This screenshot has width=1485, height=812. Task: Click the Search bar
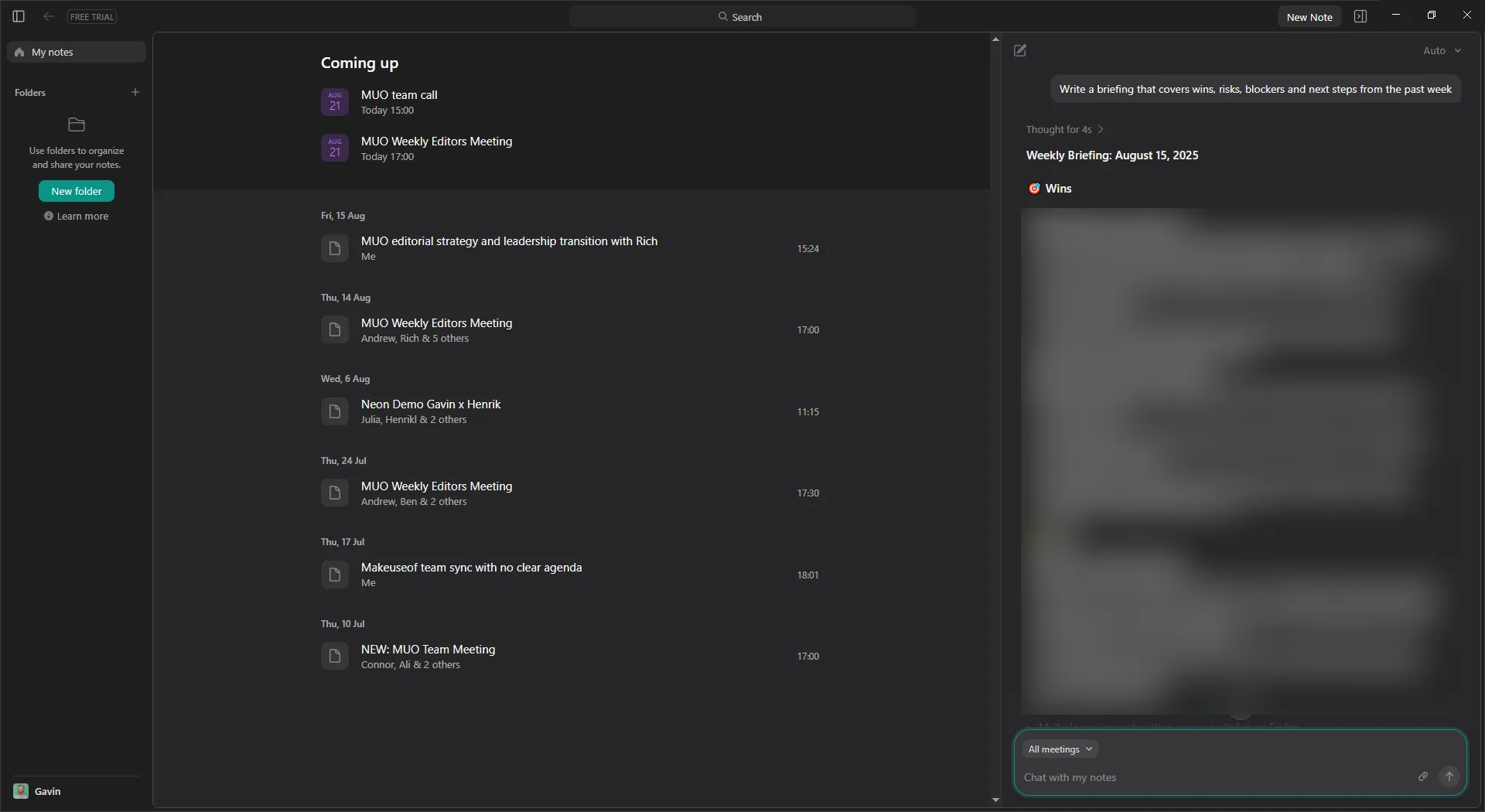[741, 15]
